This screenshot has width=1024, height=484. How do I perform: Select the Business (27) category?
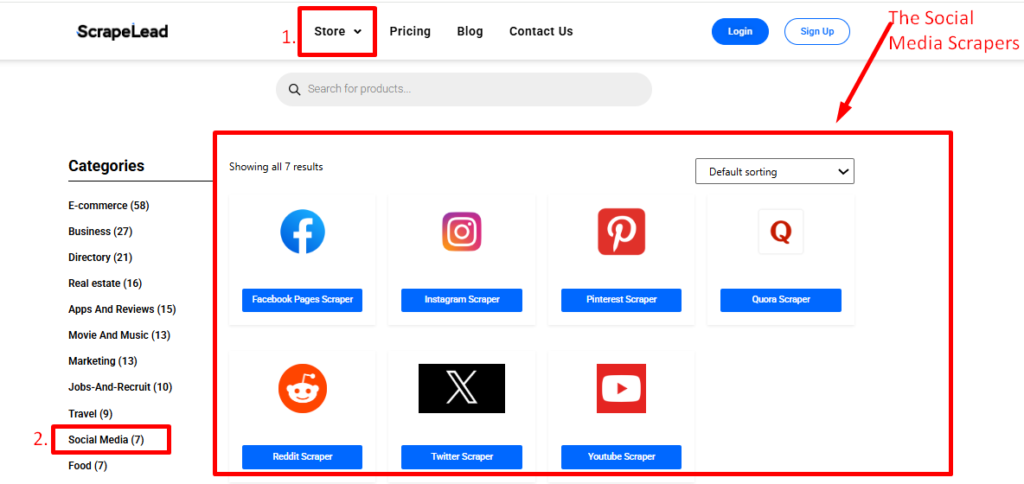(x=100, y=231)
